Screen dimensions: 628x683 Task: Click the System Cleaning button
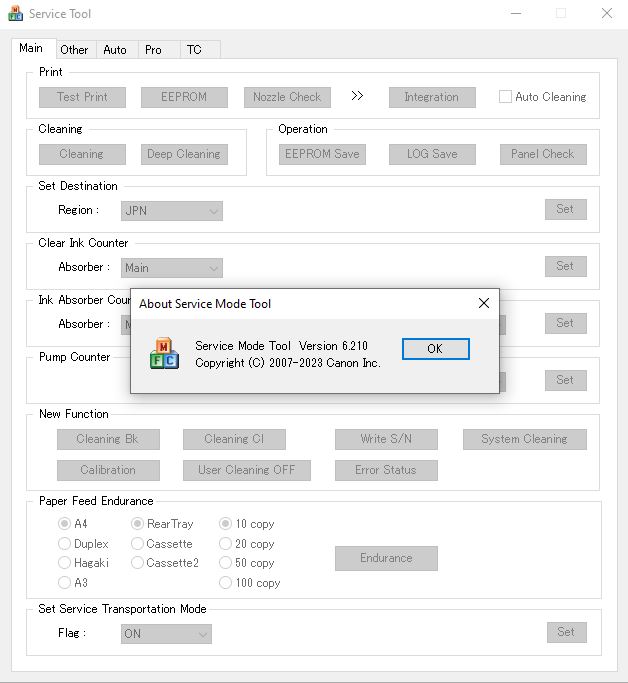(524, 439)
